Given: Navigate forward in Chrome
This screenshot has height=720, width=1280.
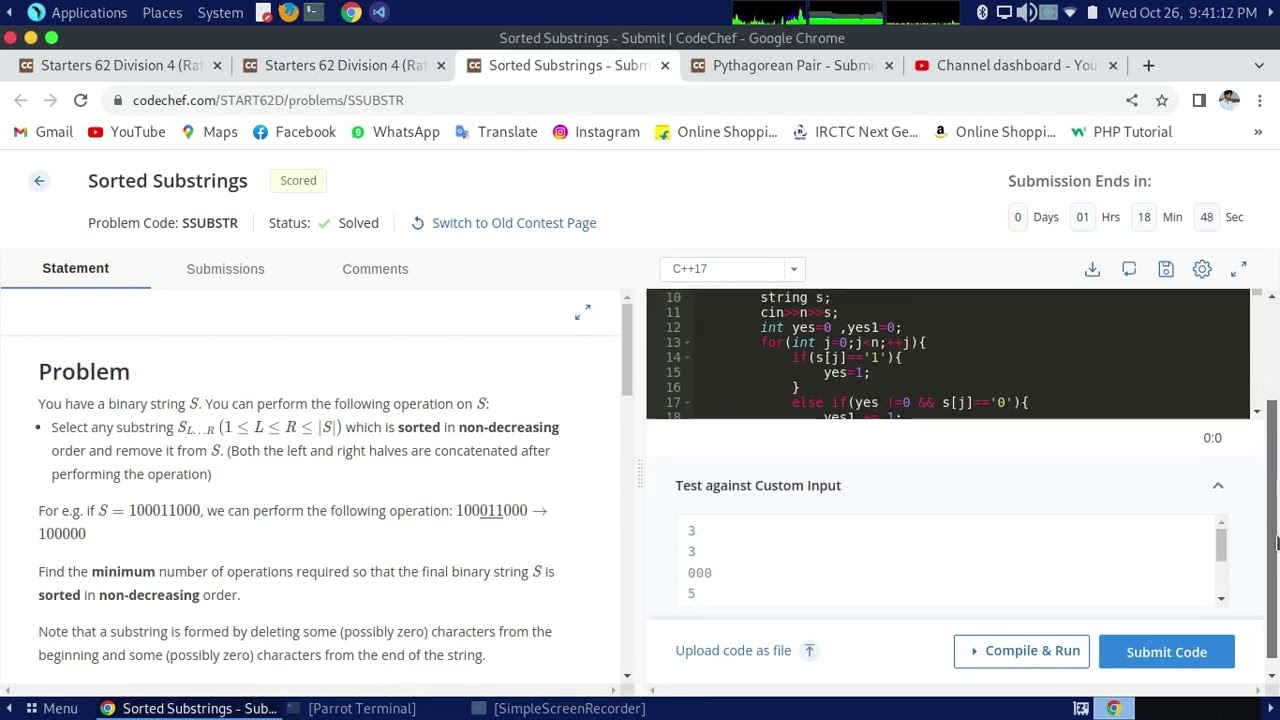Looking at the screenshot, I should point(51,100).
